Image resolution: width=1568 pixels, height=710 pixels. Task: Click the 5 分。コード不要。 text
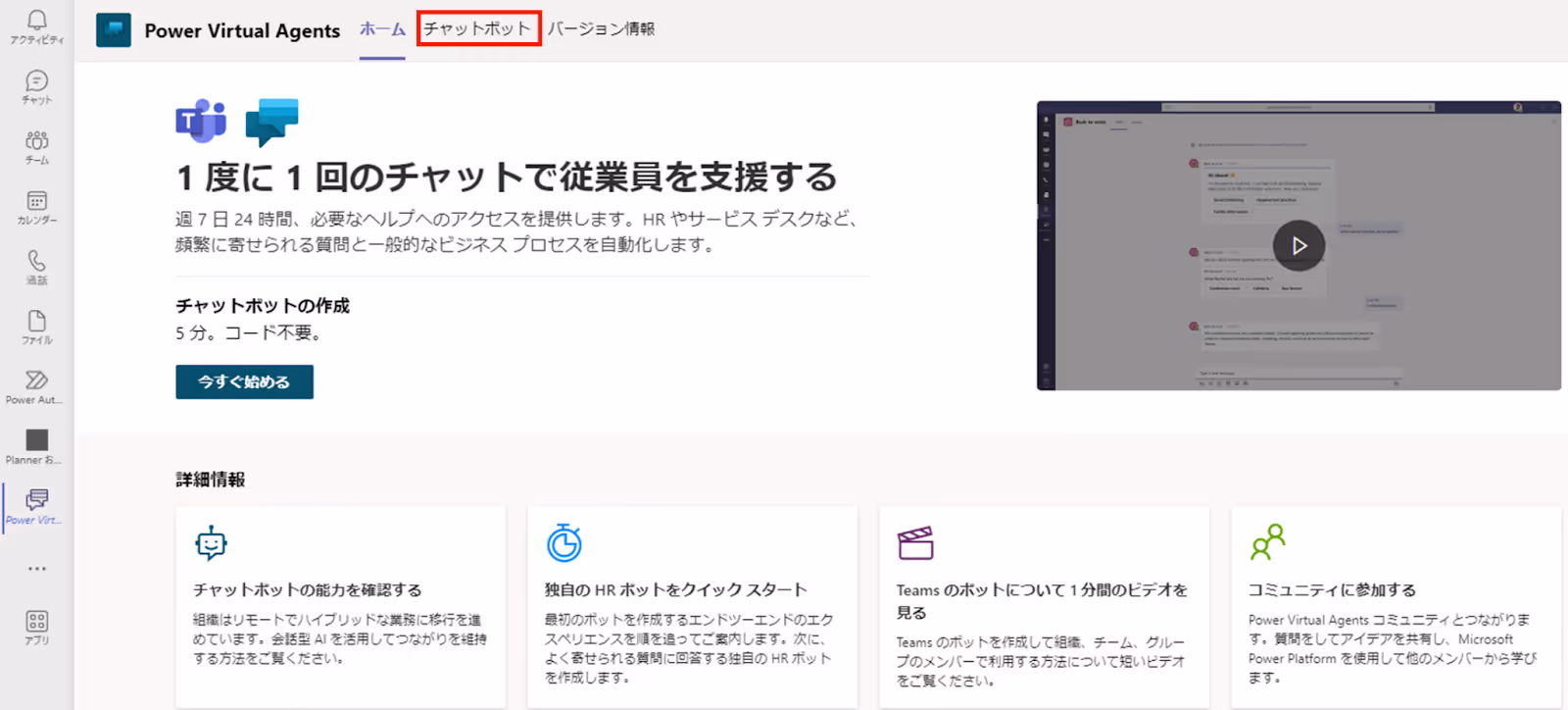(x=249, y=333)
